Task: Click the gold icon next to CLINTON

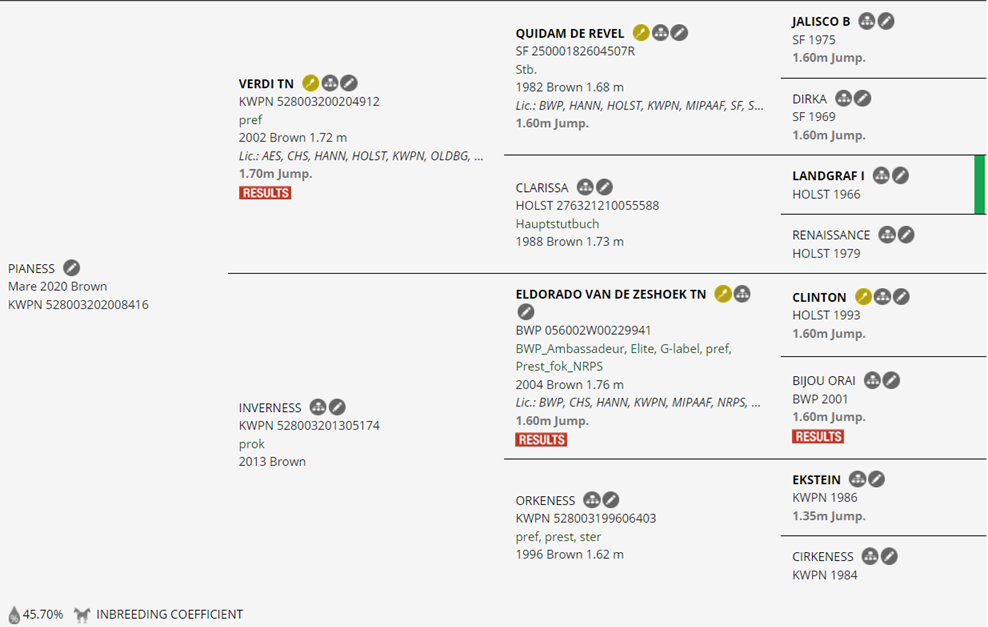Action: (863, 297)
